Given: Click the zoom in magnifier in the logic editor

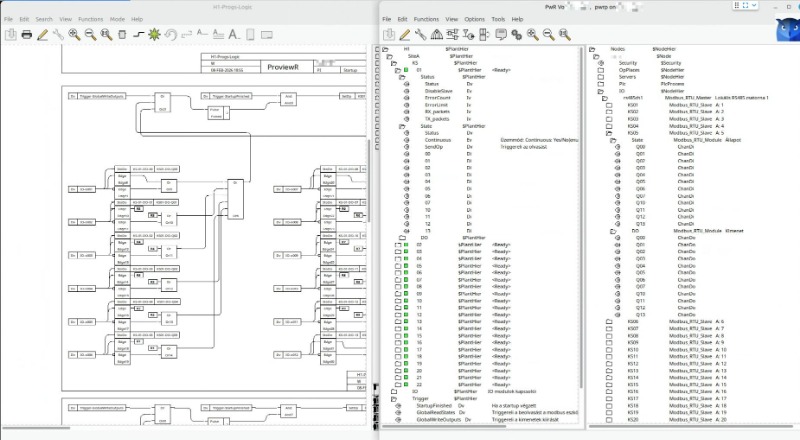Looking at the screenshot, I should (75, 34).
